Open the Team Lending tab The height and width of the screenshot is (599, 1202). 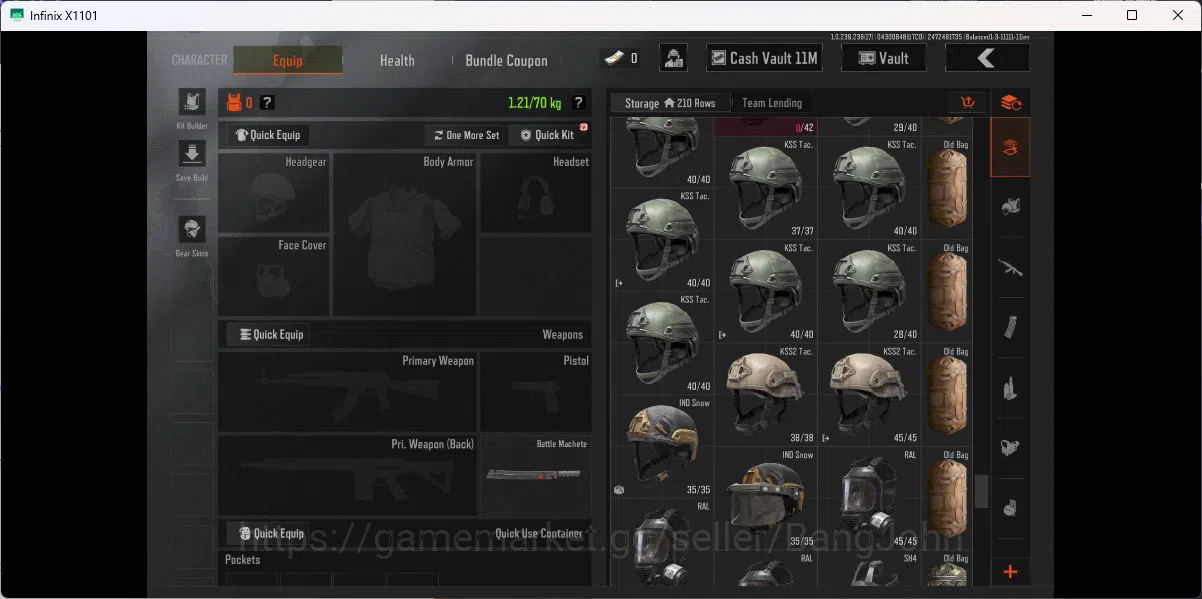coord(772,103)
